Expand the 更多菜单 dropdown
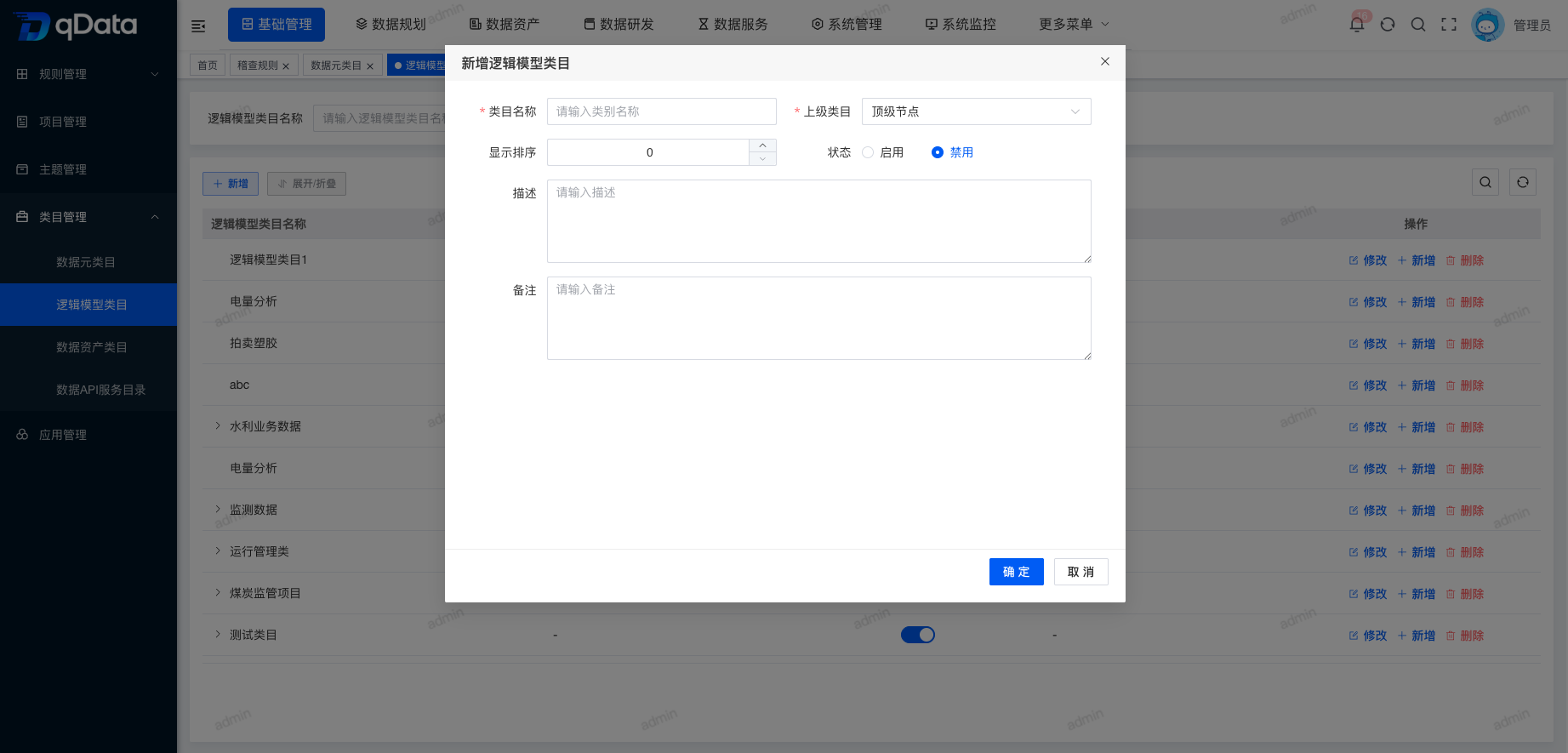 [x=1074, y=25]
